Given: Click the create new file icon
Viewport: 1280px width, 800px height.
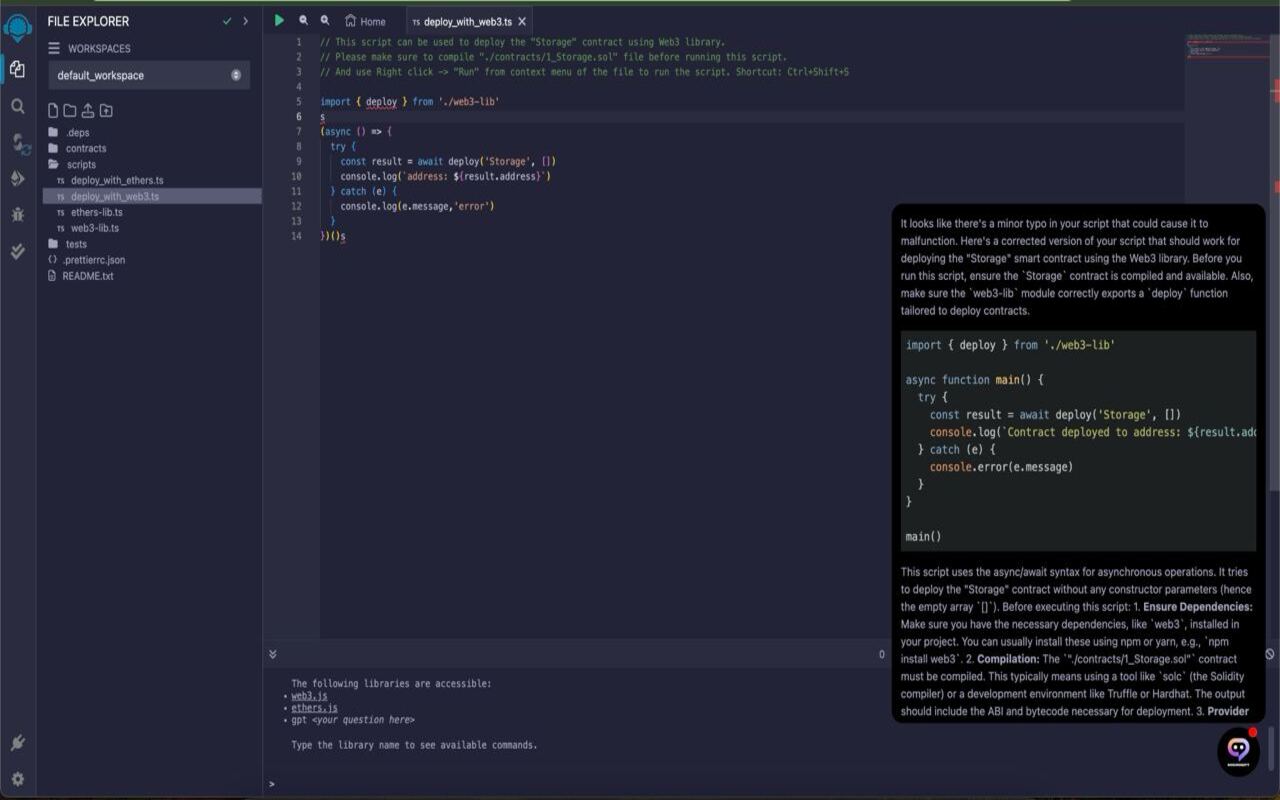Looking at the screenshot, I should coord(53,111).
